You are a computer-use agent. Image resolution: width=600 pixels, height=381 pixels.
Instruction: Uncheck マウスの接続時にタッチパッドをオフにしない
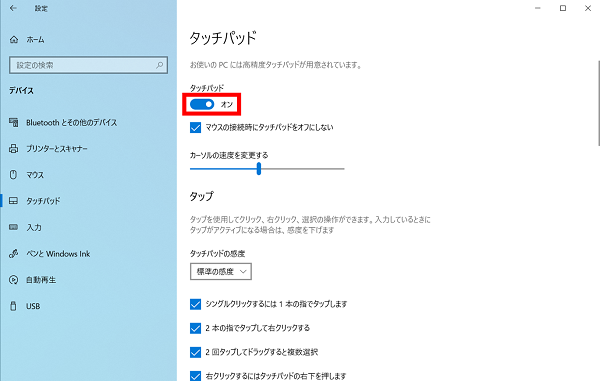[x=196, y=127]
